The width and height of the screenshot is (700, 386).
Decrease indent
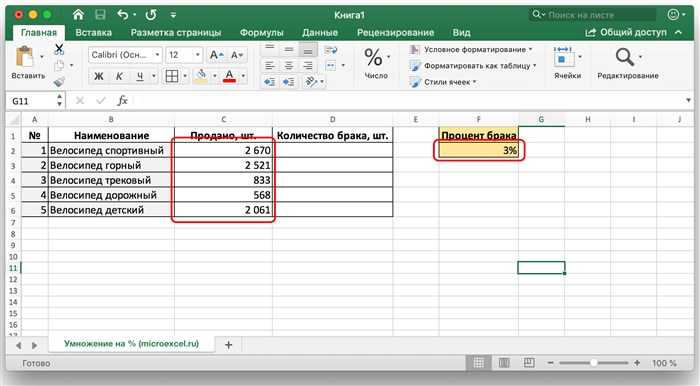click(270, 82)
